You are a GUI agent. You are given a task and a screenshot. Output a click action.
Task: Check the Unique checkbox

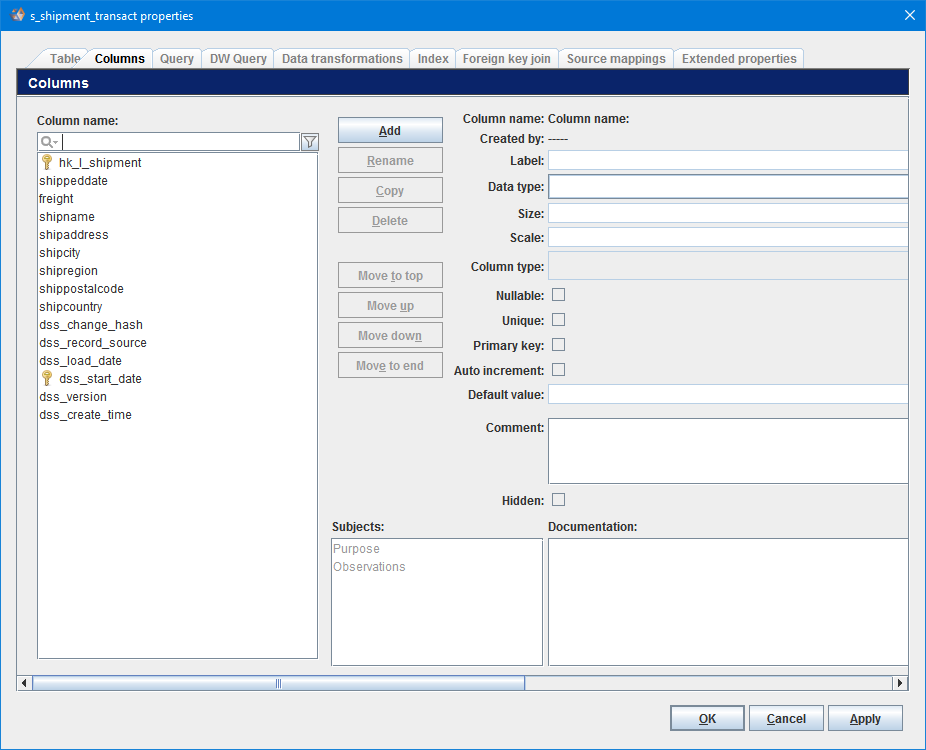[x=559, y=320]
